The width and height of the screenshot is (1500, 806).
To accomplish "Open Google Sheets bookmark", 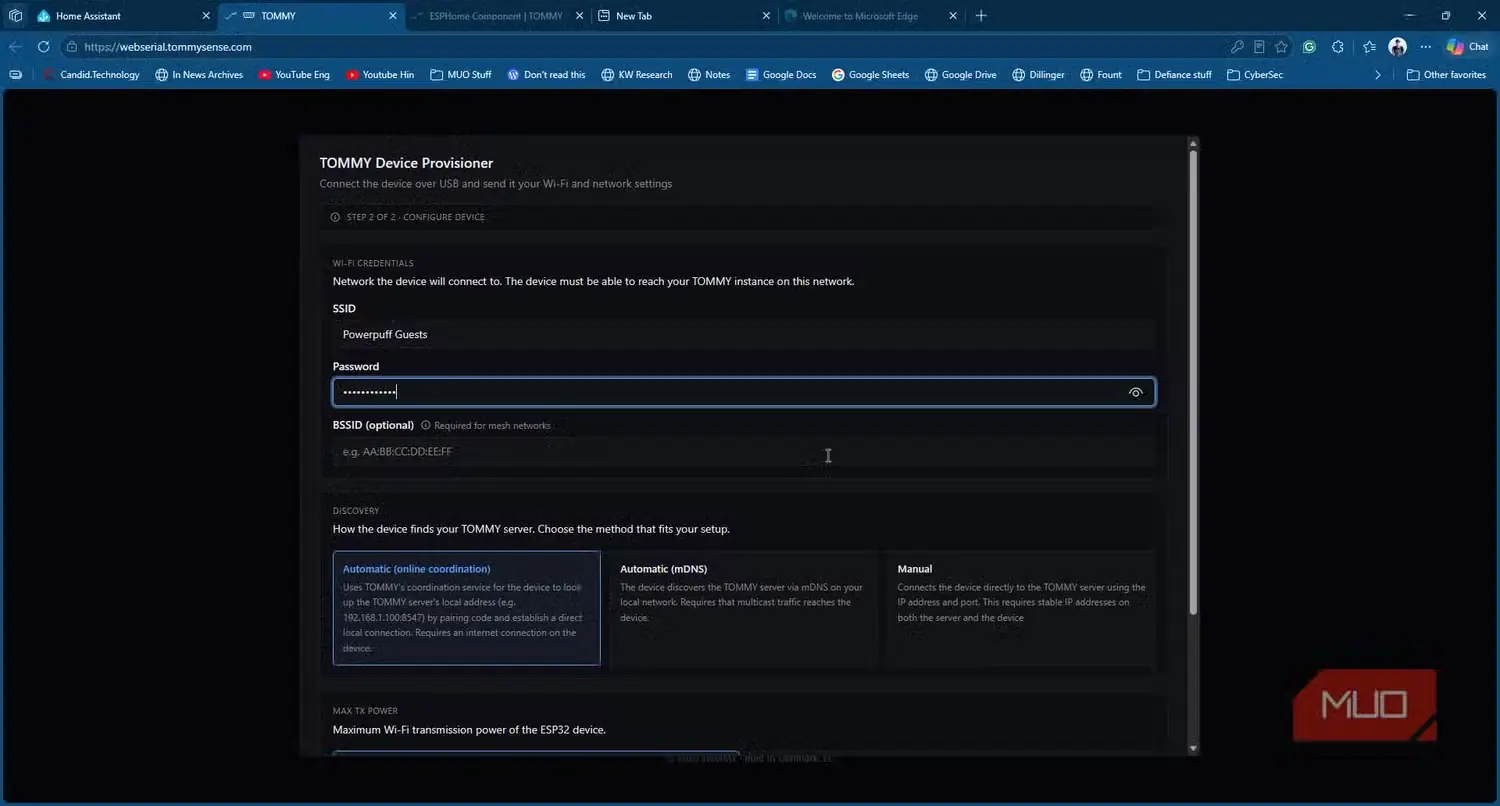I will tap(870, 75).
